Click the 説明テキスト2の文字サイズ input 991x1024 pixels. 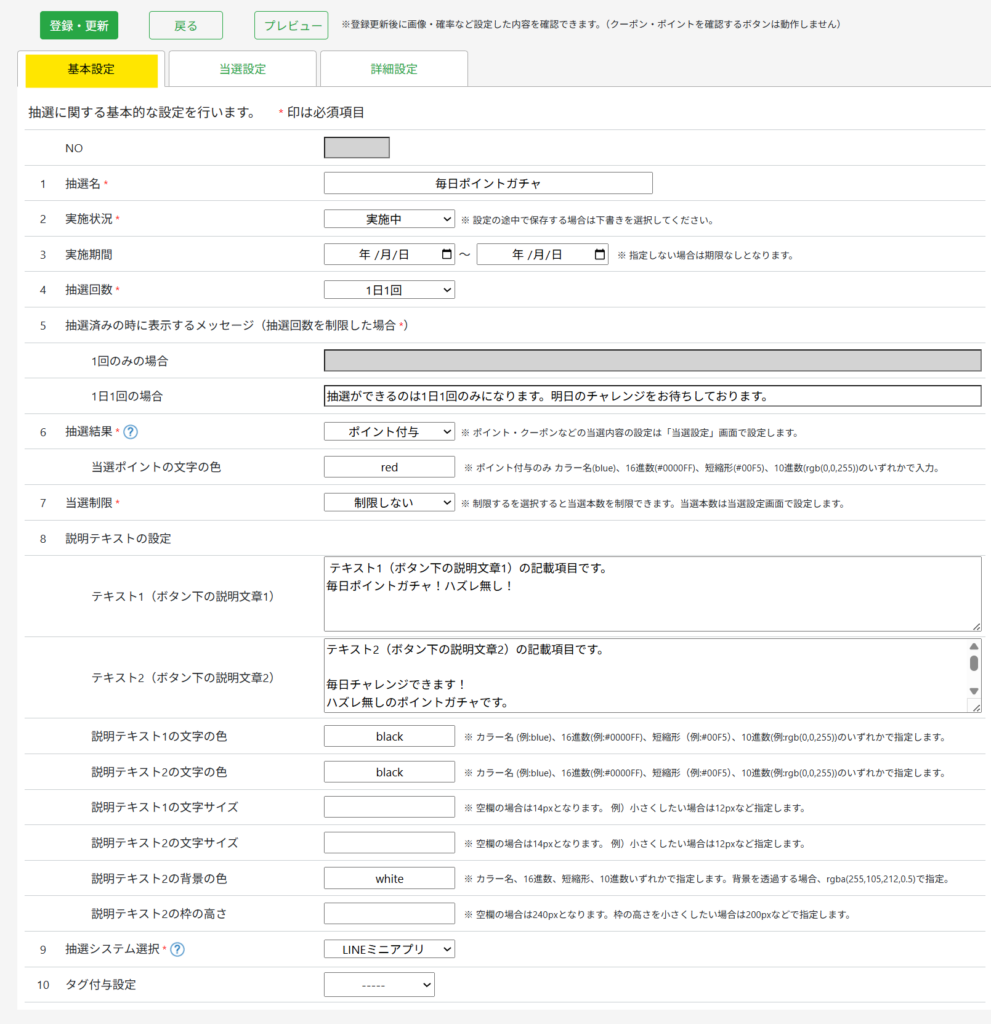[389, 842]
